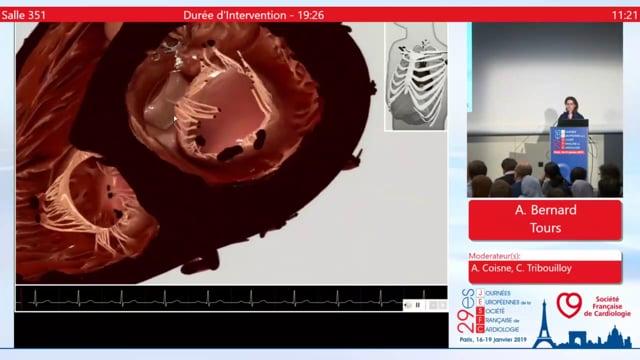Click the last greyed icon on ECG toolbar
This screenshot has height=360, width=640.
click(x=442, y=305)
